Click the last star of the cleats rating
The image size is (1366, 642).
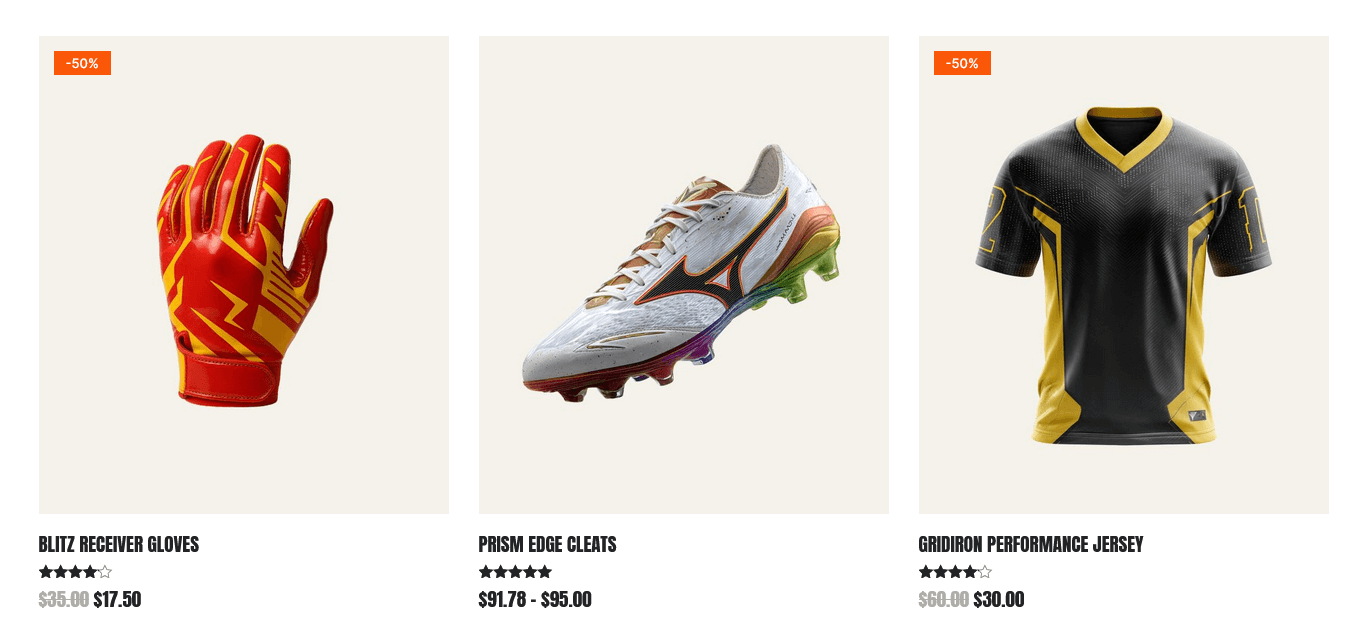[x=545, y=572]
